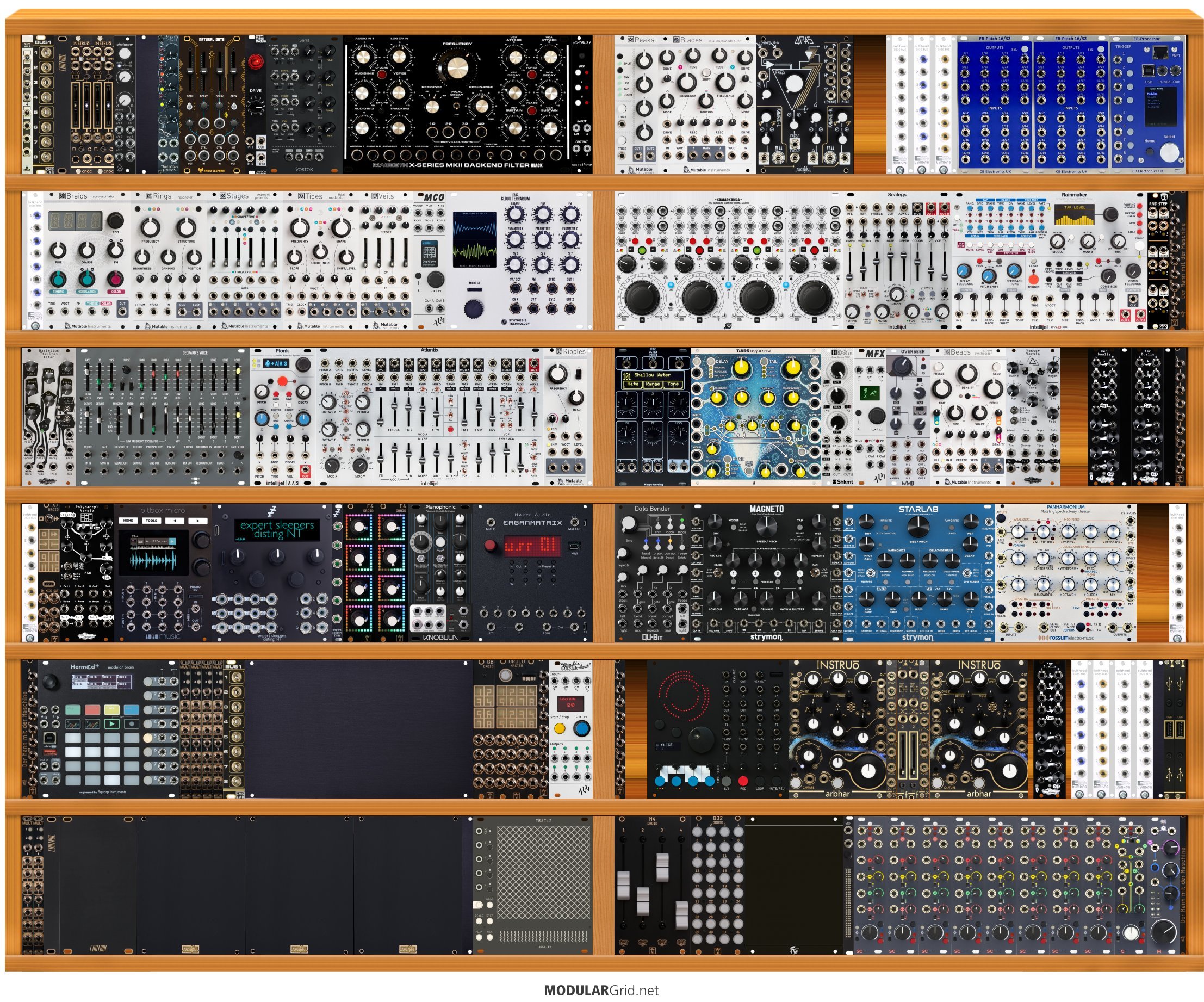The height and width of the screenshot is (1002, 1204).
Task: Click the teal TIMBRE knob on Braids
Action: [x=58, y=279]
